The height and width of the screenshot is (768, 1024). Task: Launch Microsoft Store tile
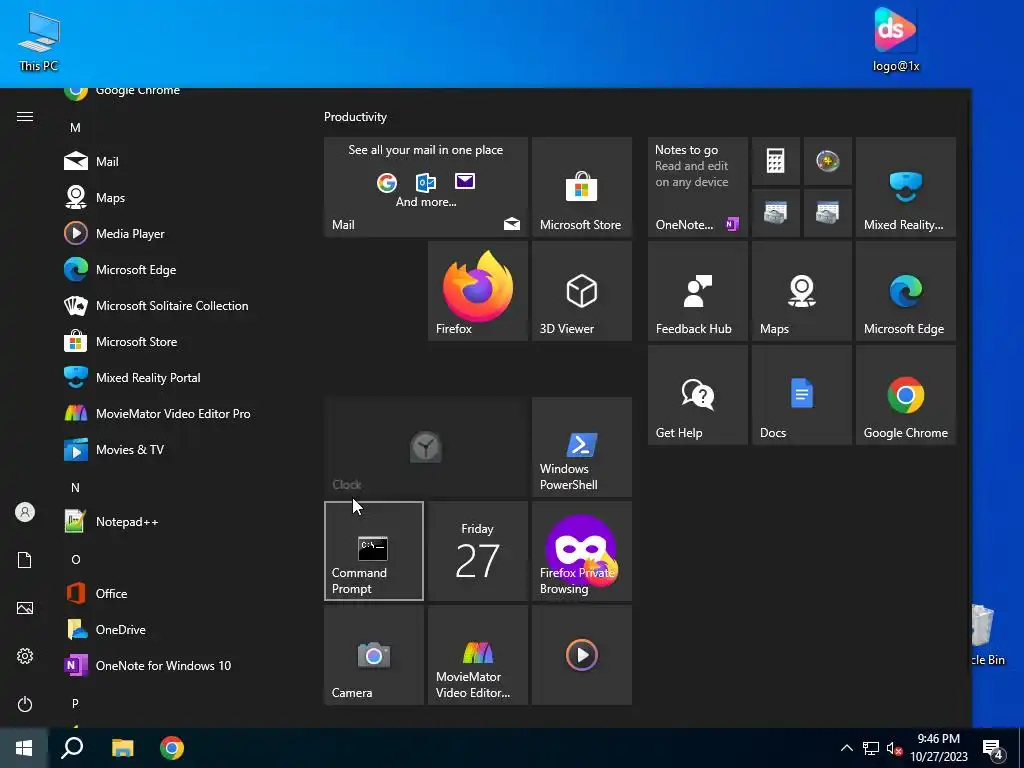[582, 187]
